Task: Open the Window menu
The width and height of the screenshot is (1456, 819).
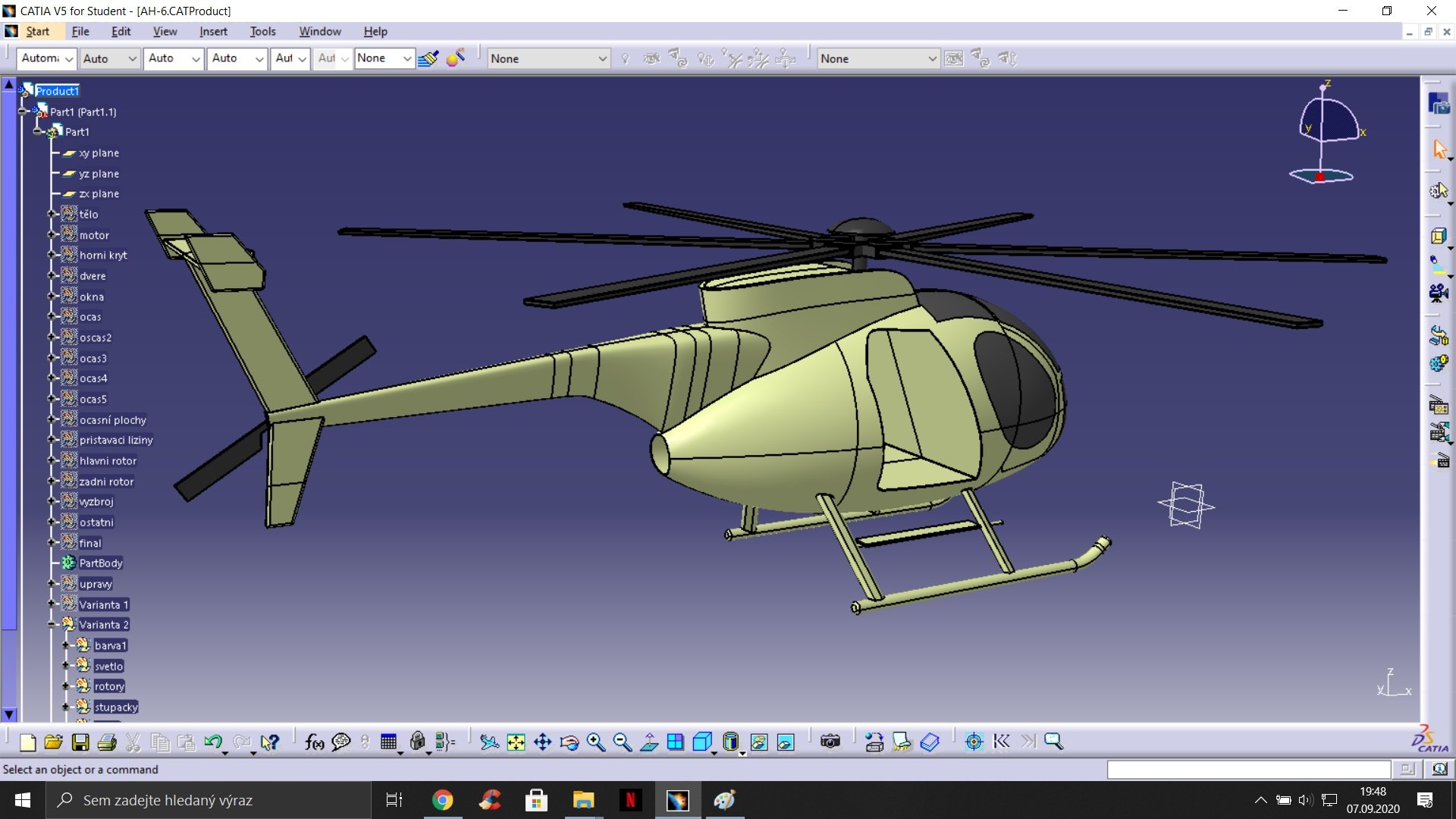Action: pos(320,31)
